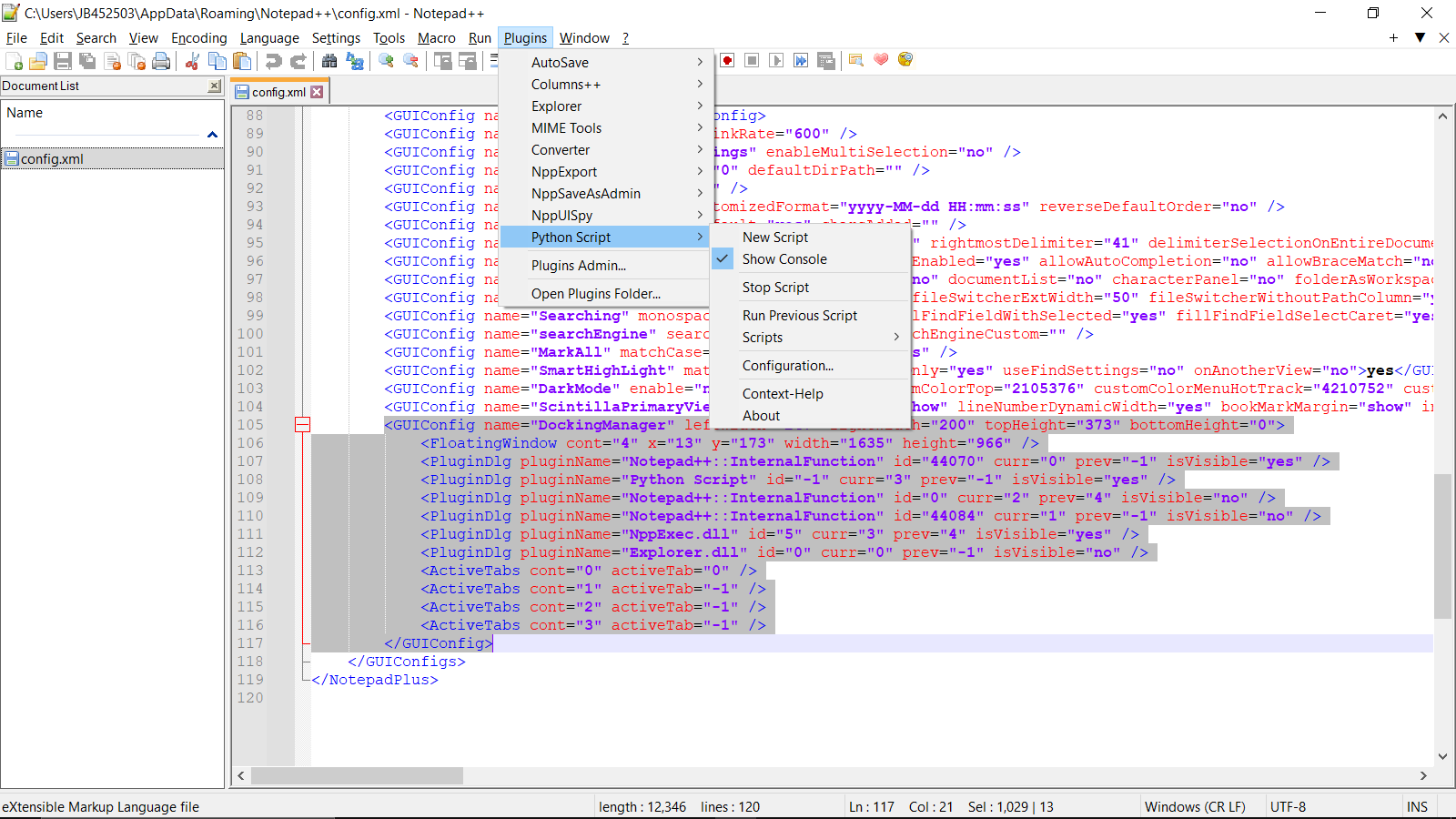
Task: Expand the Explorer plugin submenu
Action: pos(606,106)
